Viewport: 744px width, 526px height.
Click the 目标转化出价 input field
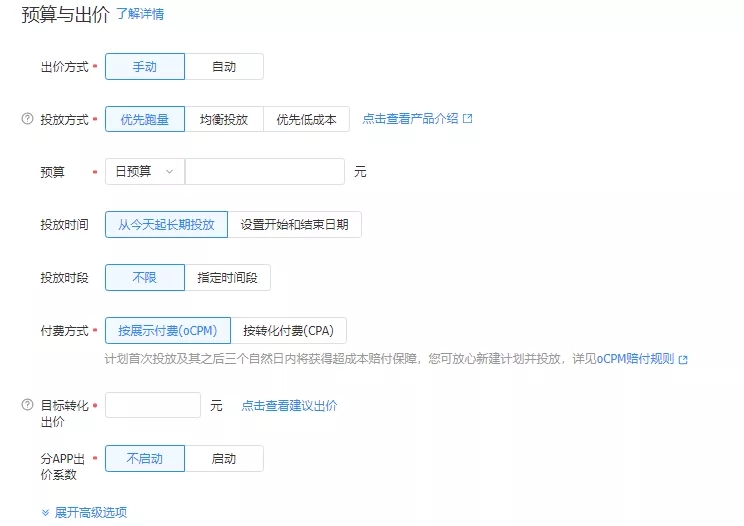click(153, 405)
